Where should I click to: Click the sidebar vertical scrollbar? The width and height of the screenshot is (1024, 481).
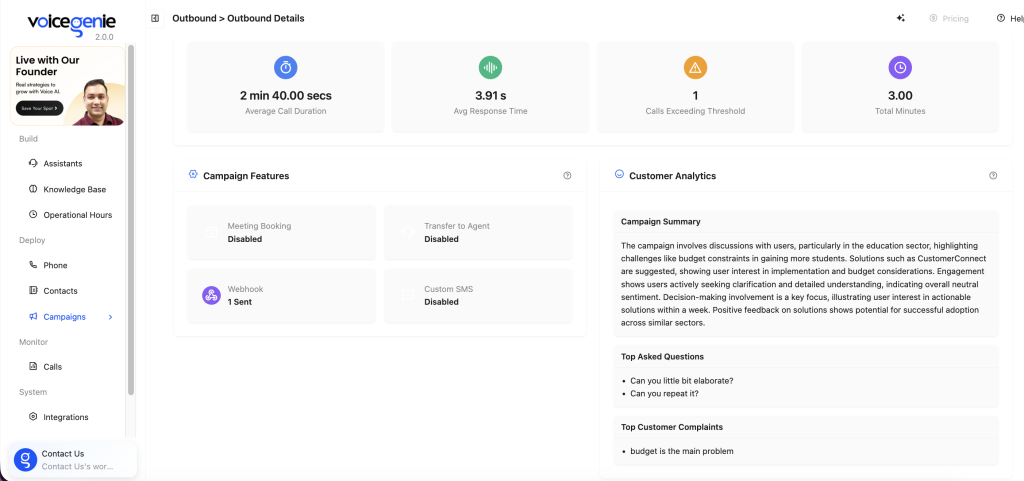click(130, 220)
